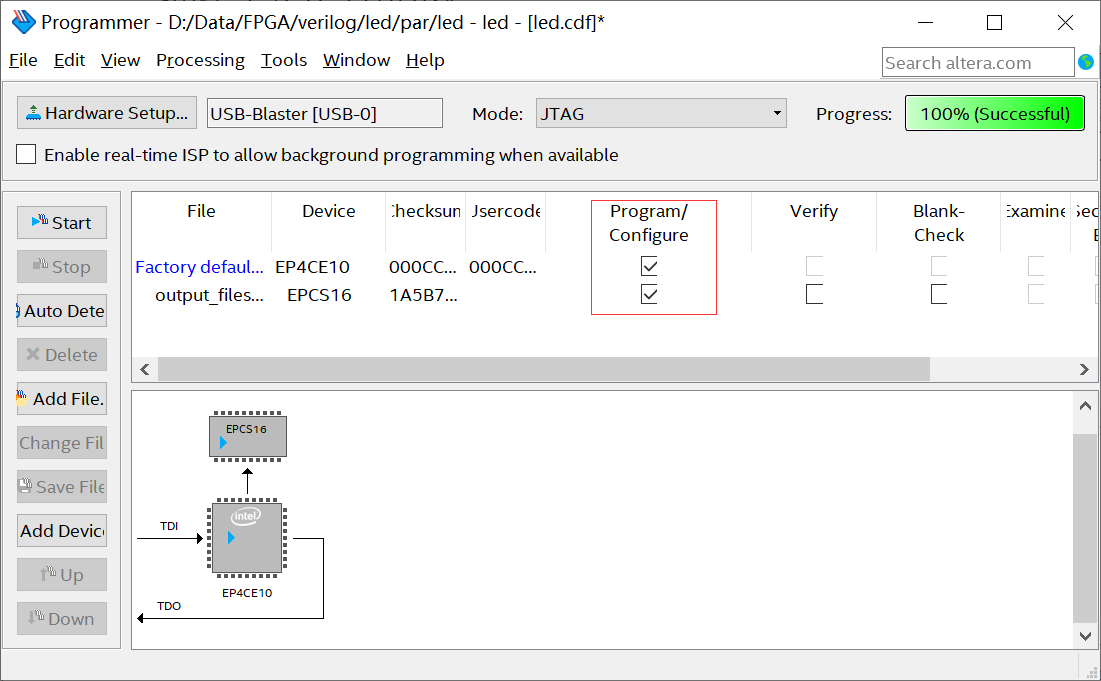Toggle Verify checkbox in EP4CE10 row
This screenshot has height=681, width=1101.
point(815,265)
